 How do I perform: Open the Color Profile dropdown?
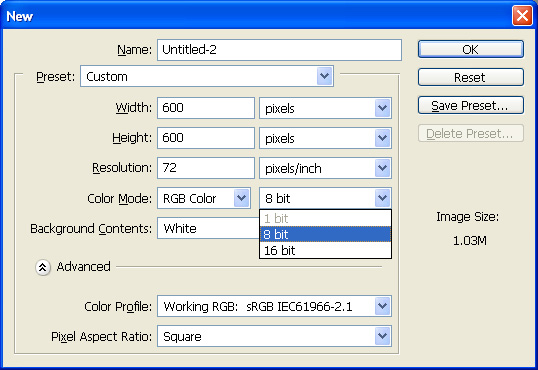pos(274,306)
